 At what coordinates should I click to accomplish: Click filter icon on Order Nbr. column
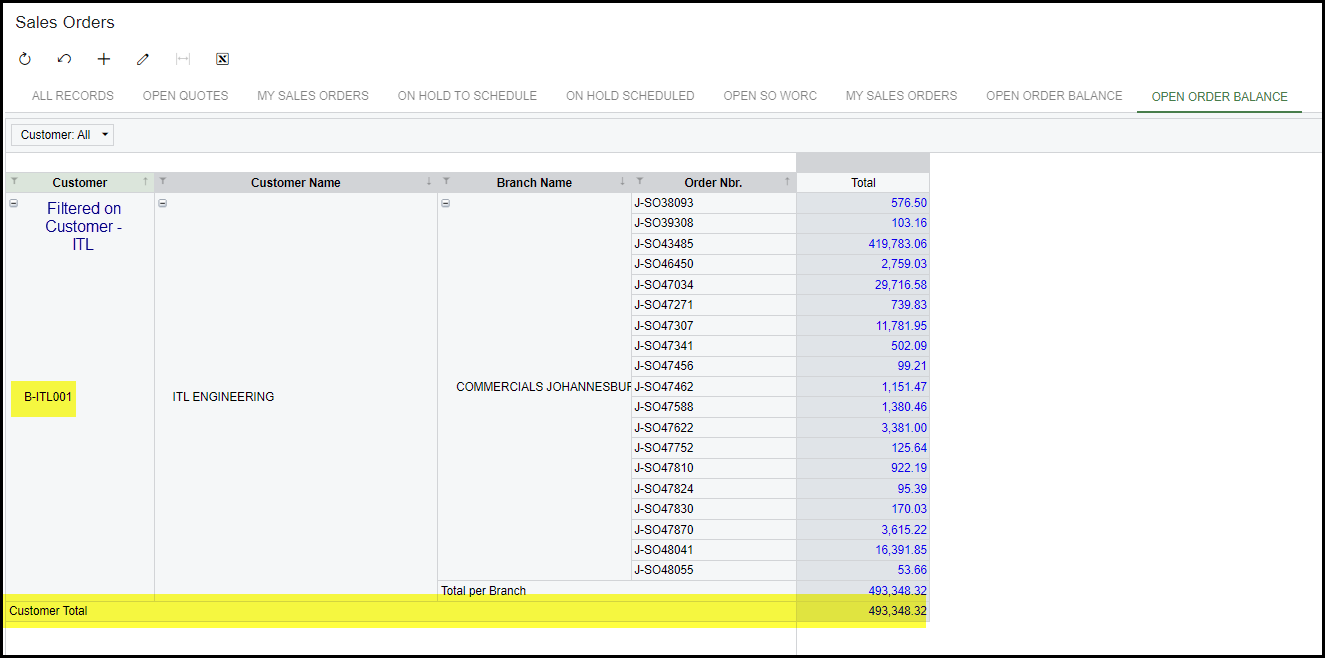(x=640, y=182)
